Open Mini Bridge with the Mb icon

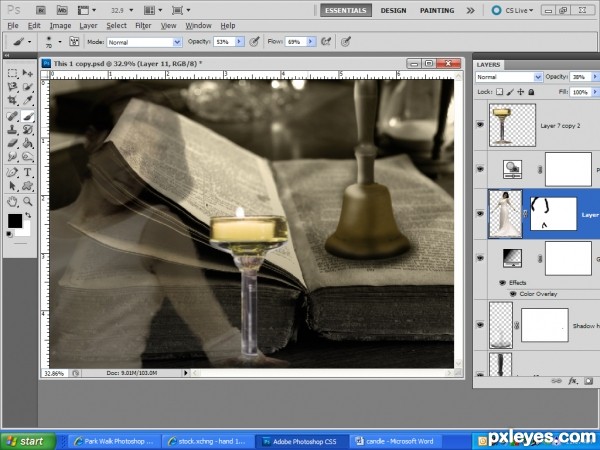[62, 10]
